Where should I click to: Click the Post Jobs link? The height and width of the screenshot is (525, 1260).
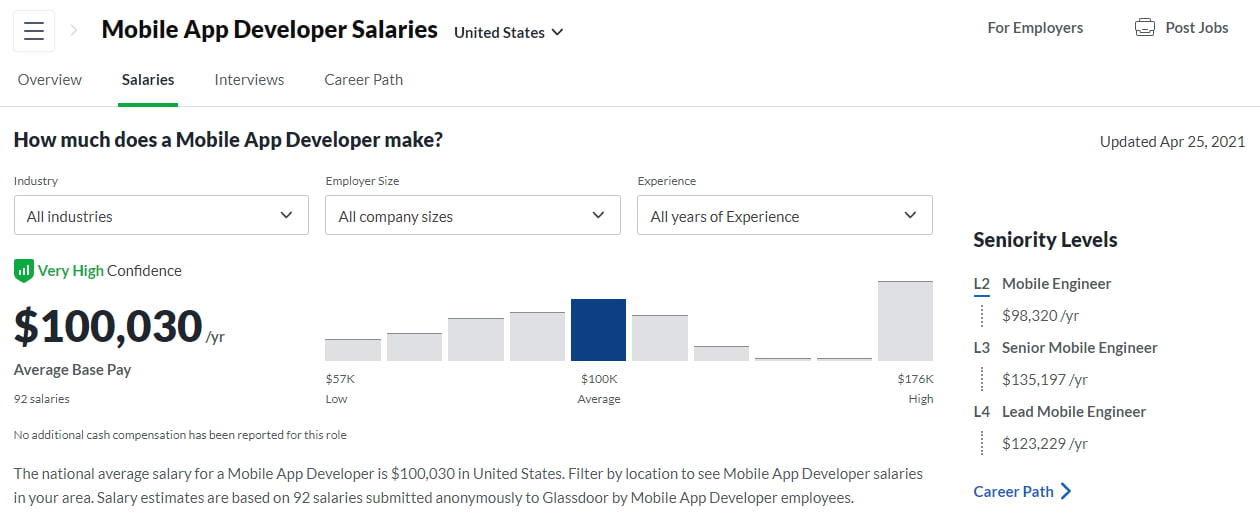[x=1197, y=28]
